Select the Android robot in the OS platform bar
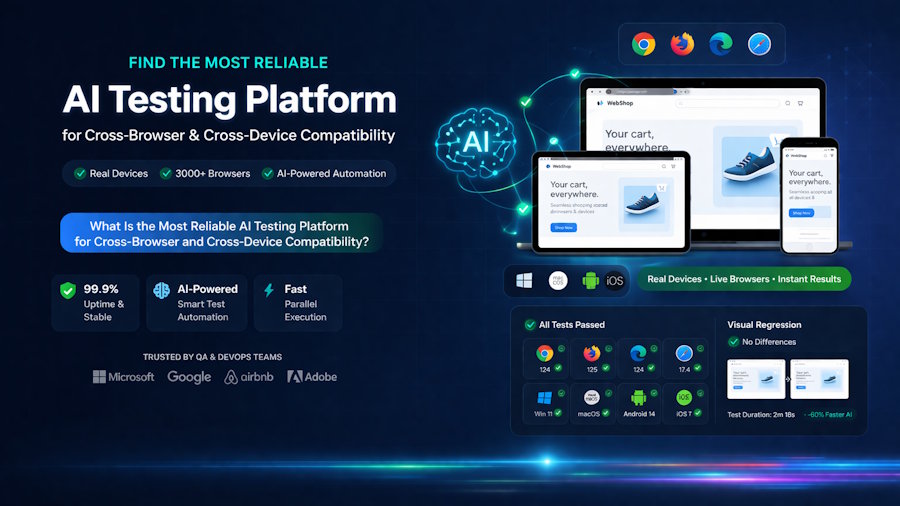900x506 pixels. (x=591, y=281)
